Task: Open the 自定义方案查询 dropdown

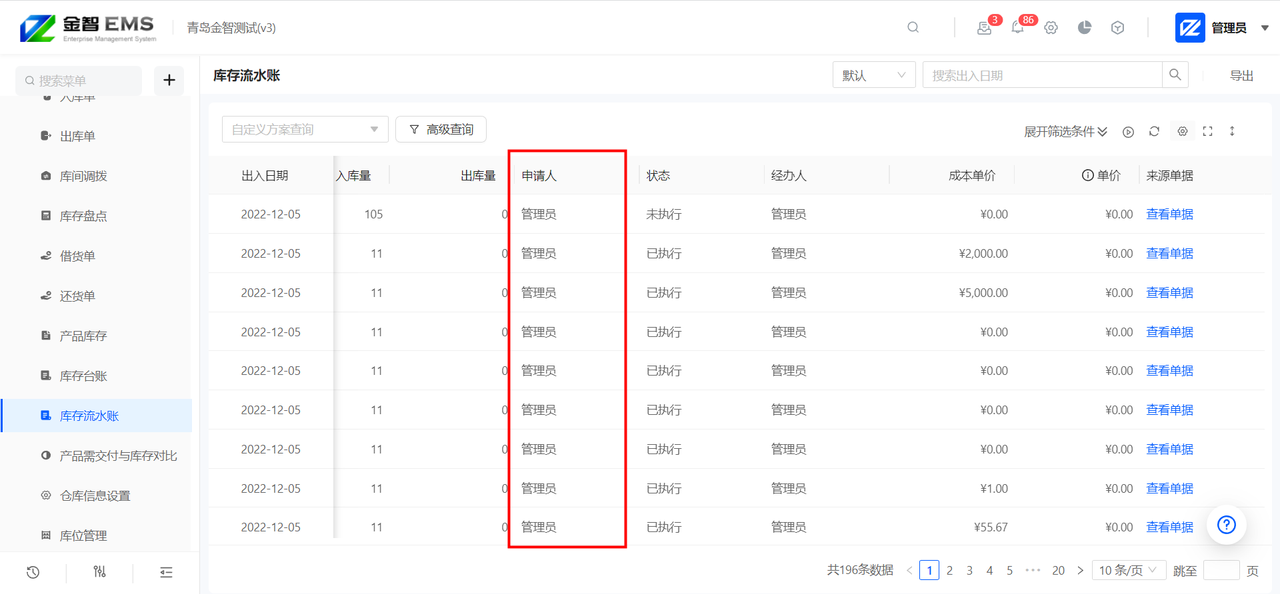Action: point(305,129)
